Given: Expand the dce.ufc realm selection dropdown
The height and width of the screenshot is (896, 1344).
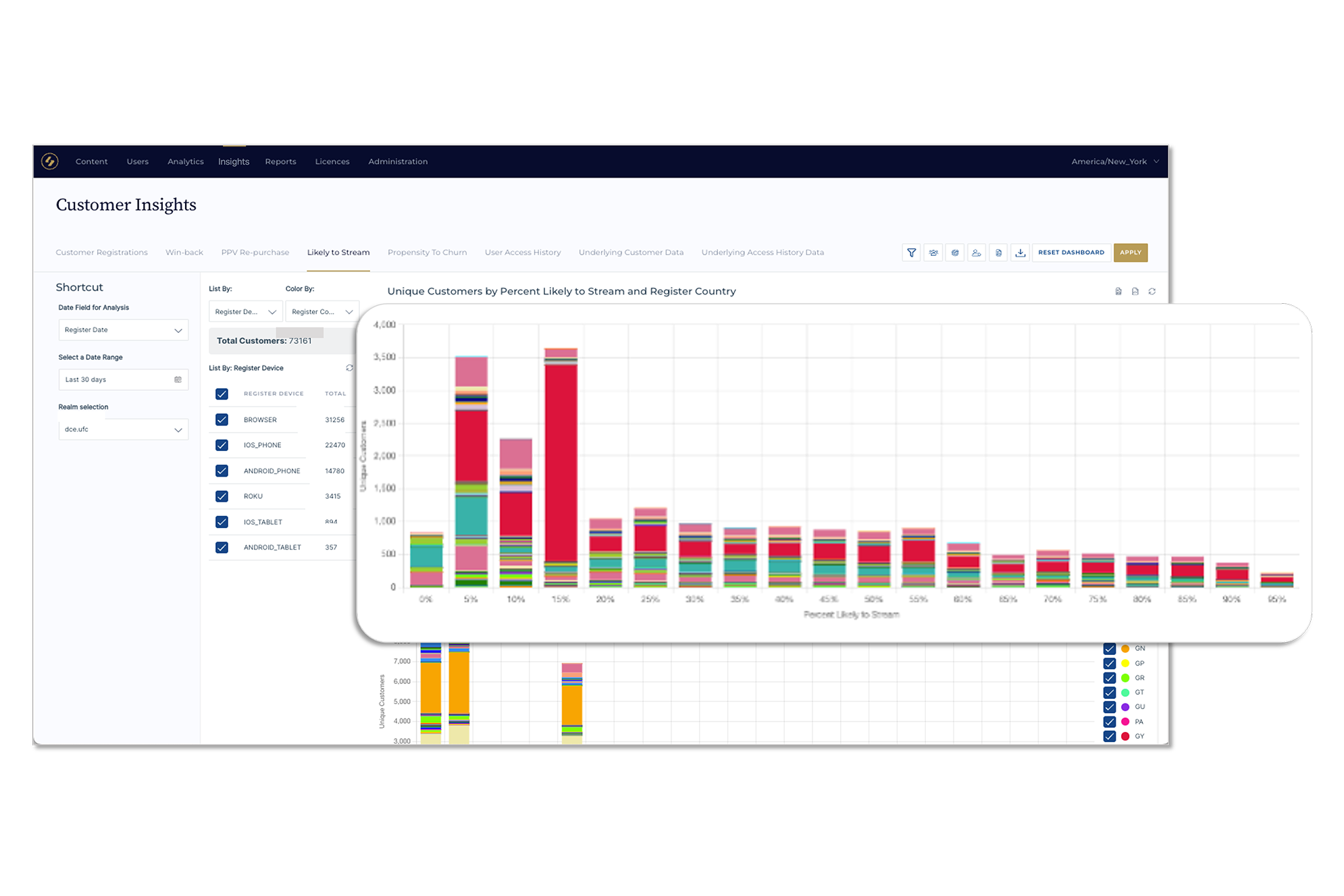Looking at the screenshot, I should [x=123, y=429].
